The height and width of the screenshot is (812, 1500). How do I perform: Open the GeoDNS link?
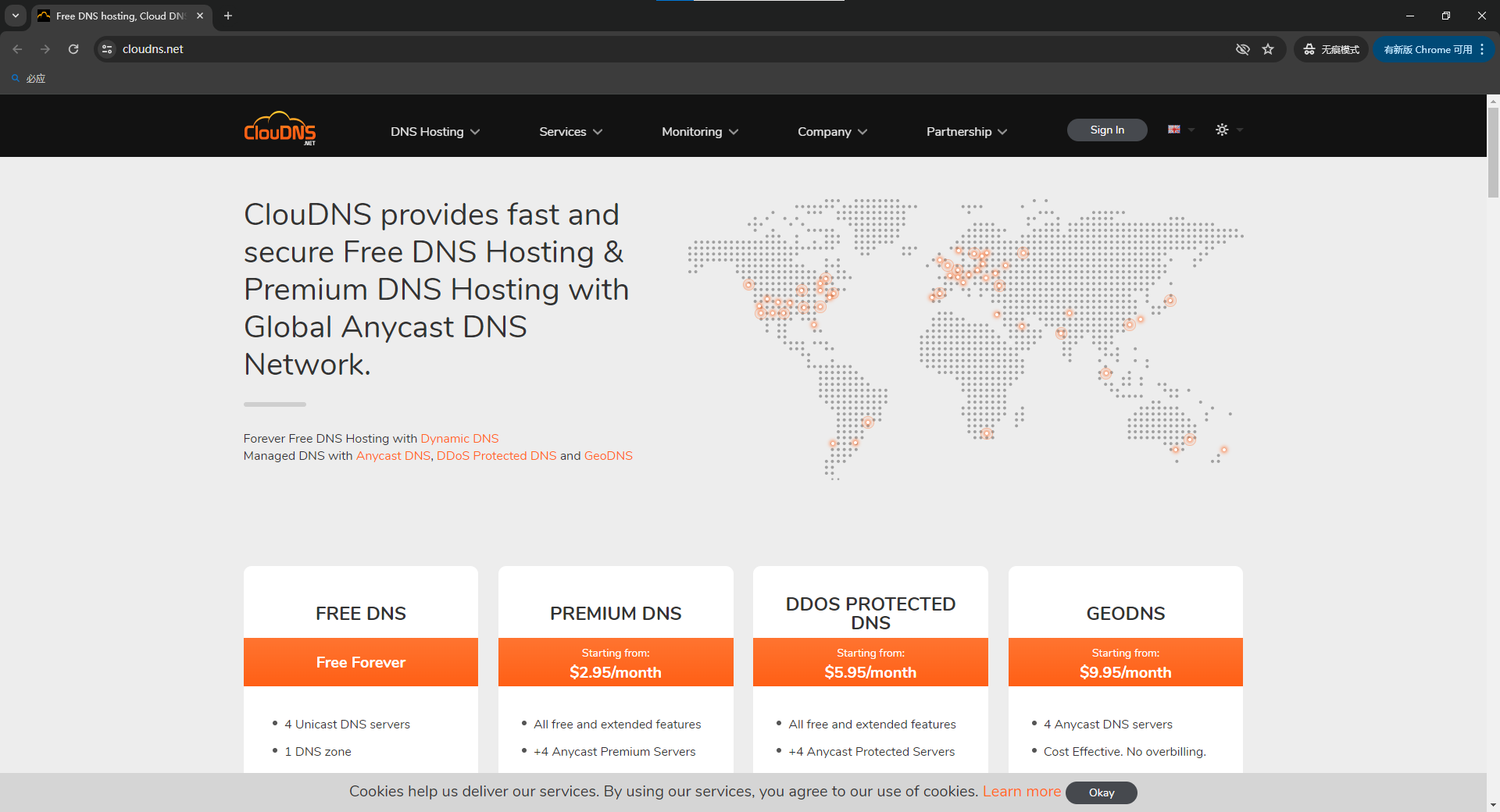pyautogui.click(x=609, y=456)
